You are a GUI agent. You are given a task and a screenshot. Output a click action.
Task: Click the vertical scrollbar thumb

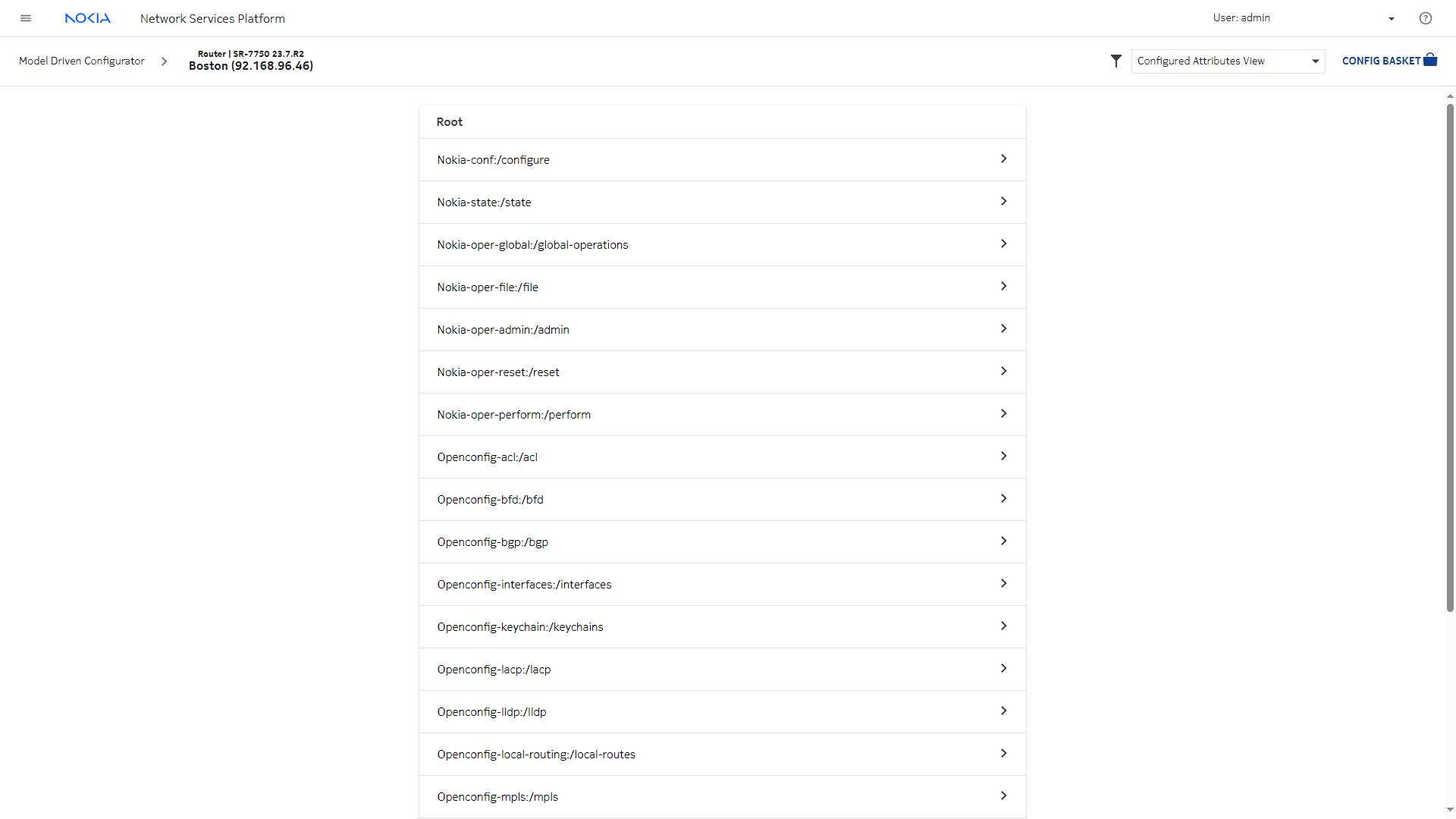(x=1450, y=356)
